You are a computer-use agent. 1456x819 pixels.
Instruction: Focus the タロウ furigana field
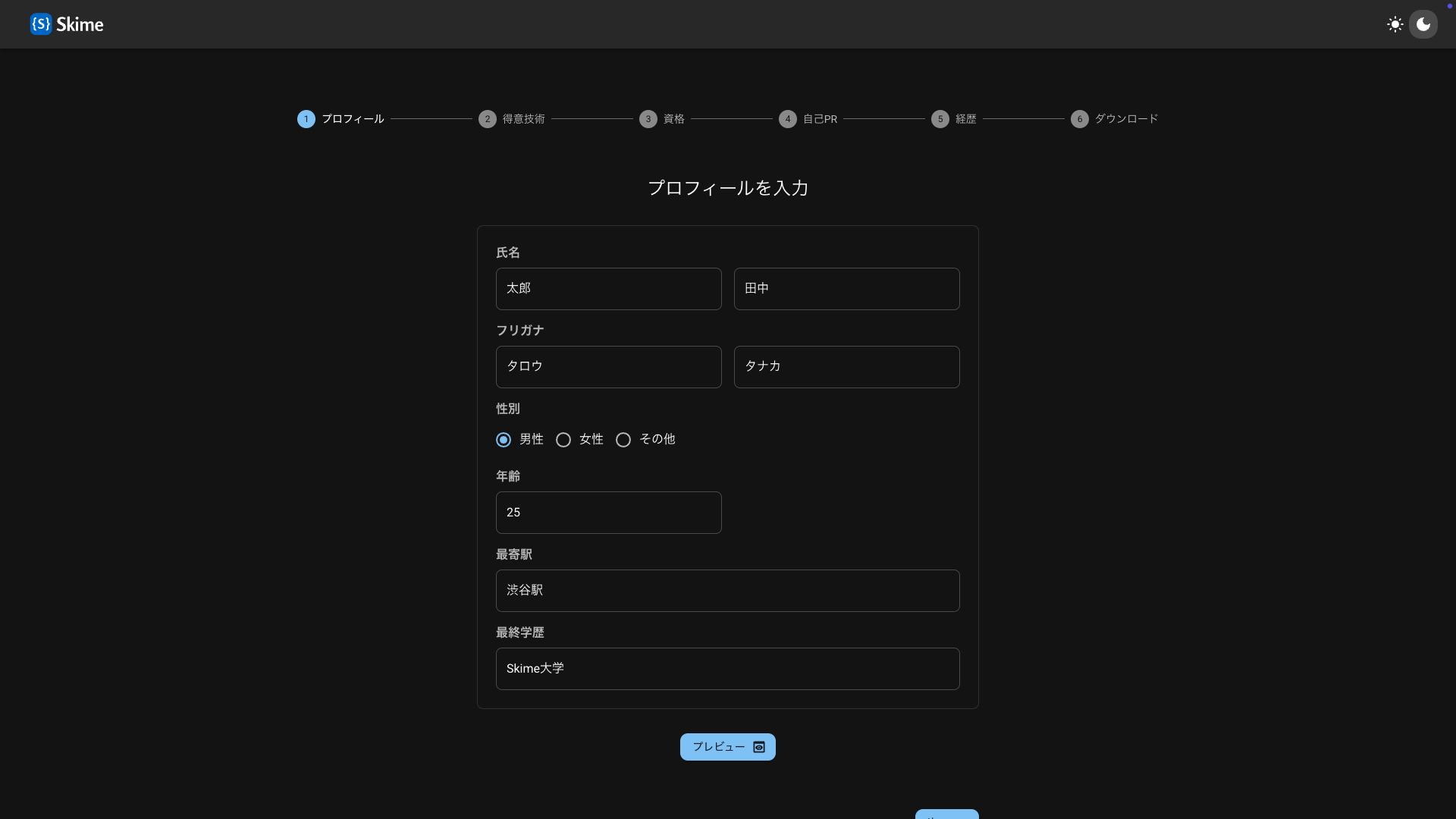point(608,367)
